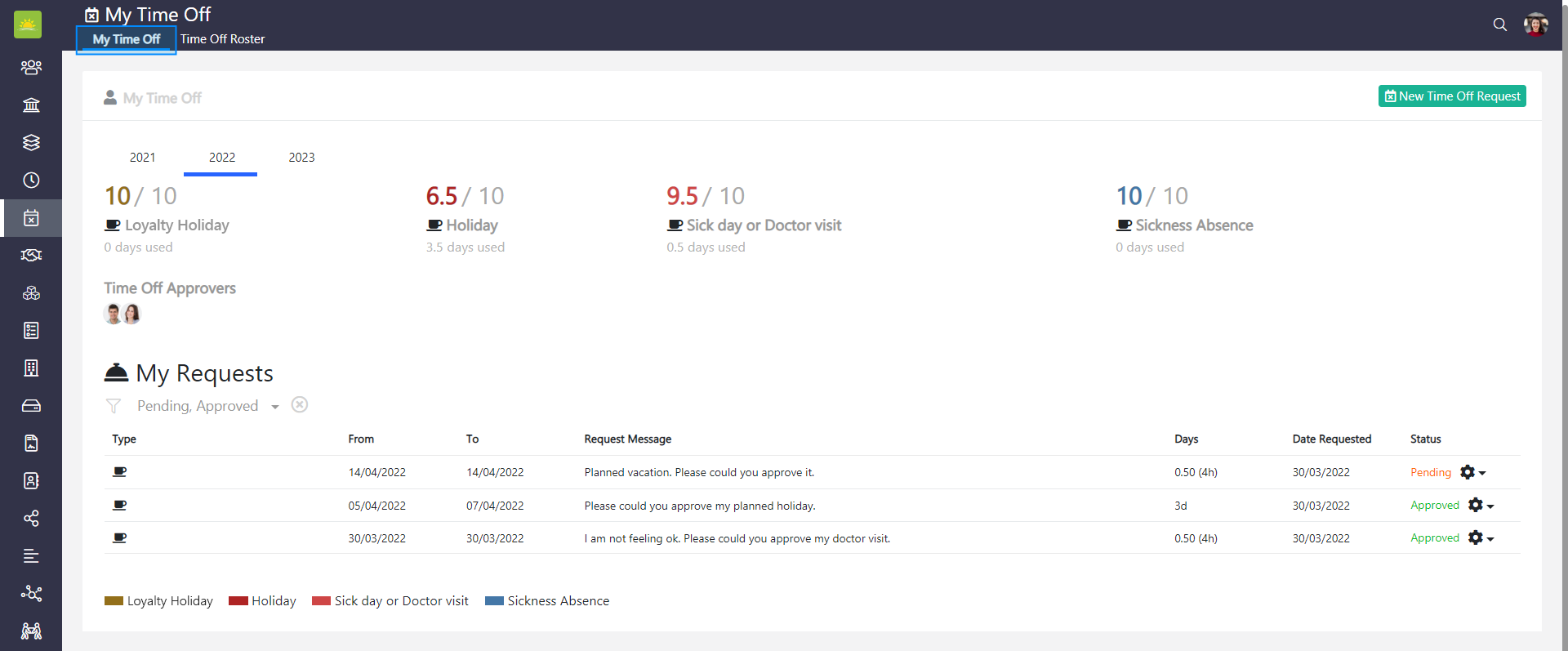Click the Time Off Approvers avatars
The width and height of the screenshot is (1568, 651).
[122, 314]
